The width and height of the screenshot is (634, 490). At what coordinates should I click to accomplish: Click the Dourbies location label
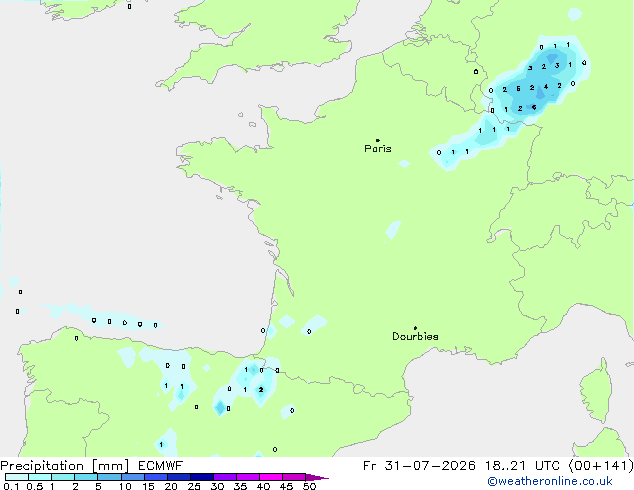click(x=415, y=336)
